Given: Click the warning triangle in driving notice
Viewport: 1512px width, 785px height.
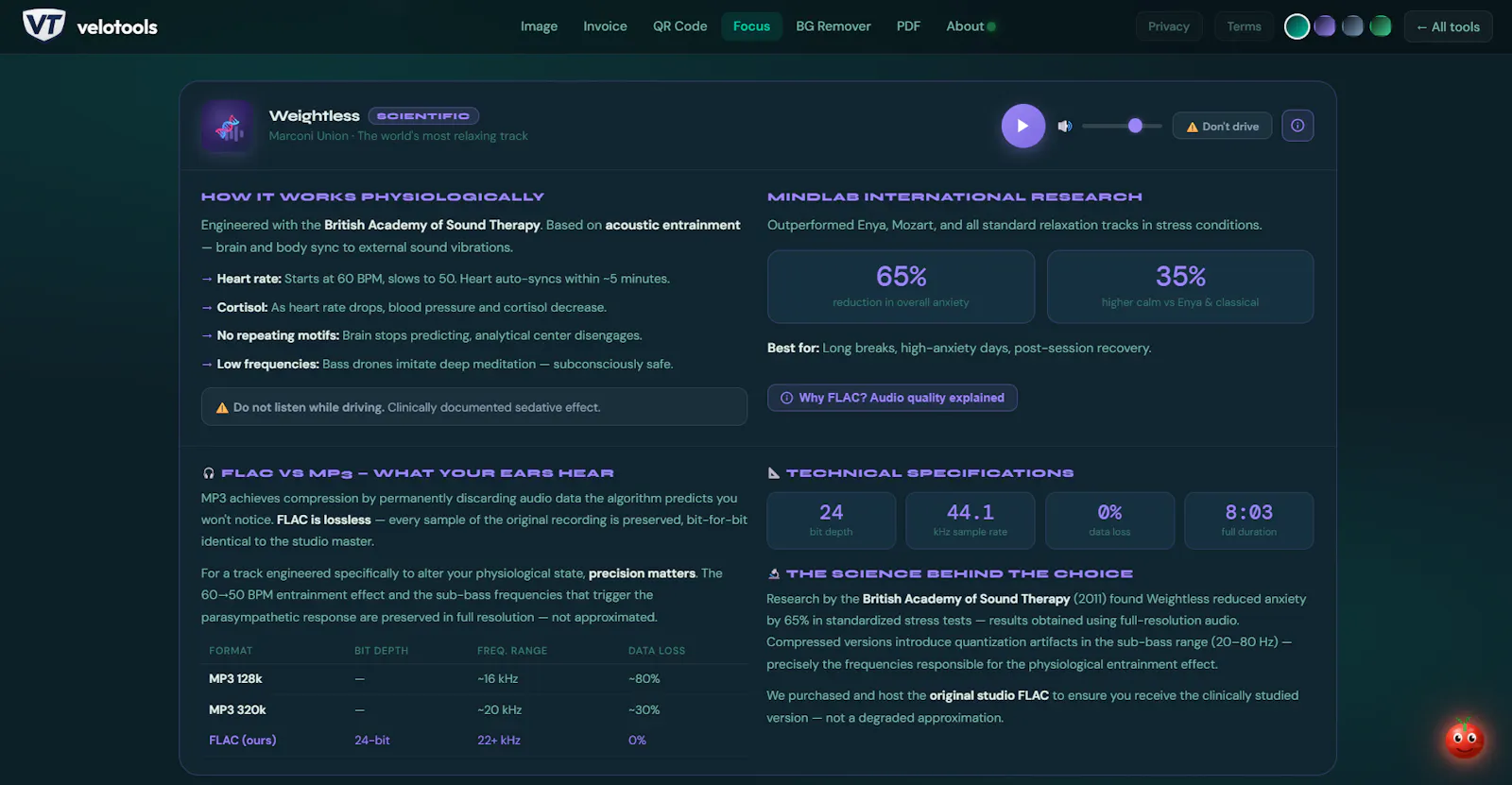Looking at the screenshot, I should pos(222,408).
